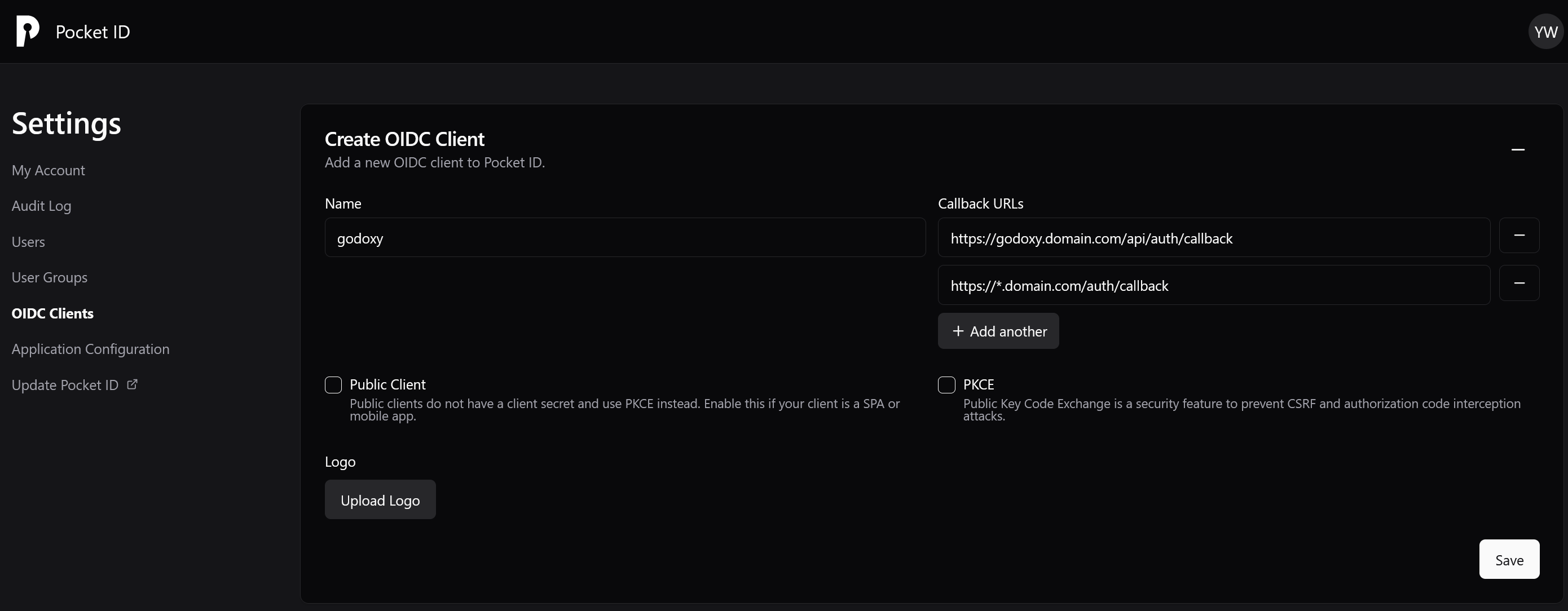The image size is (1568, 611).
Task: Open My Account settings
Action: point(48,170)
